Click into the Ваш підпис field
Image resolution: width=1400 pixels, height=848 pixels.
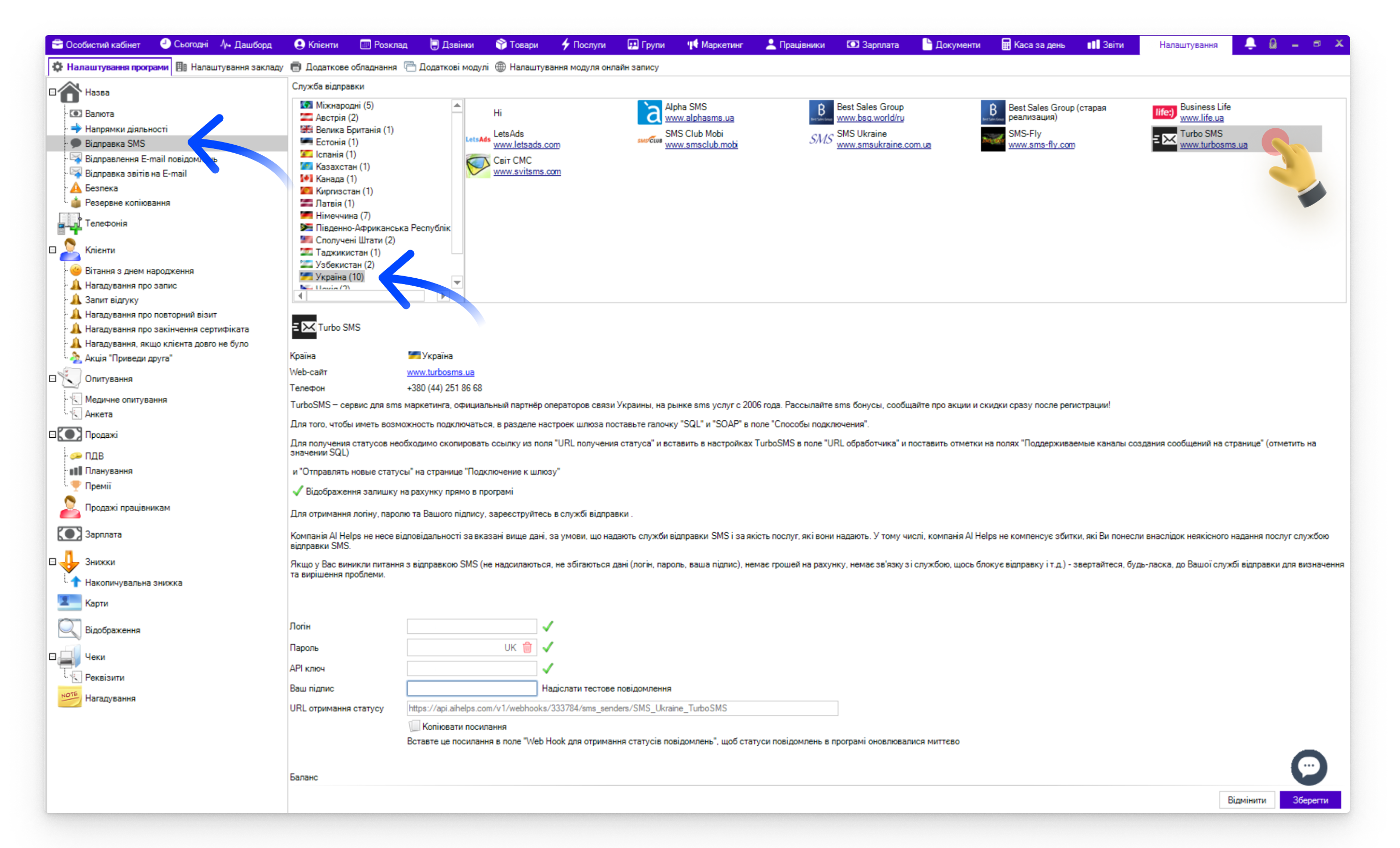[471, 688]
